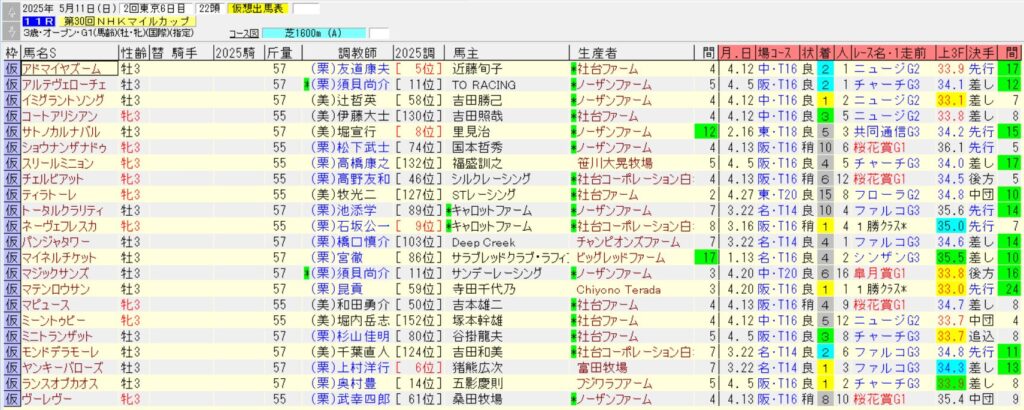Click trainer (栗)武幸四郎
Image resolution: width=1024 pixels, height=410 pixels.
point(351,398)
